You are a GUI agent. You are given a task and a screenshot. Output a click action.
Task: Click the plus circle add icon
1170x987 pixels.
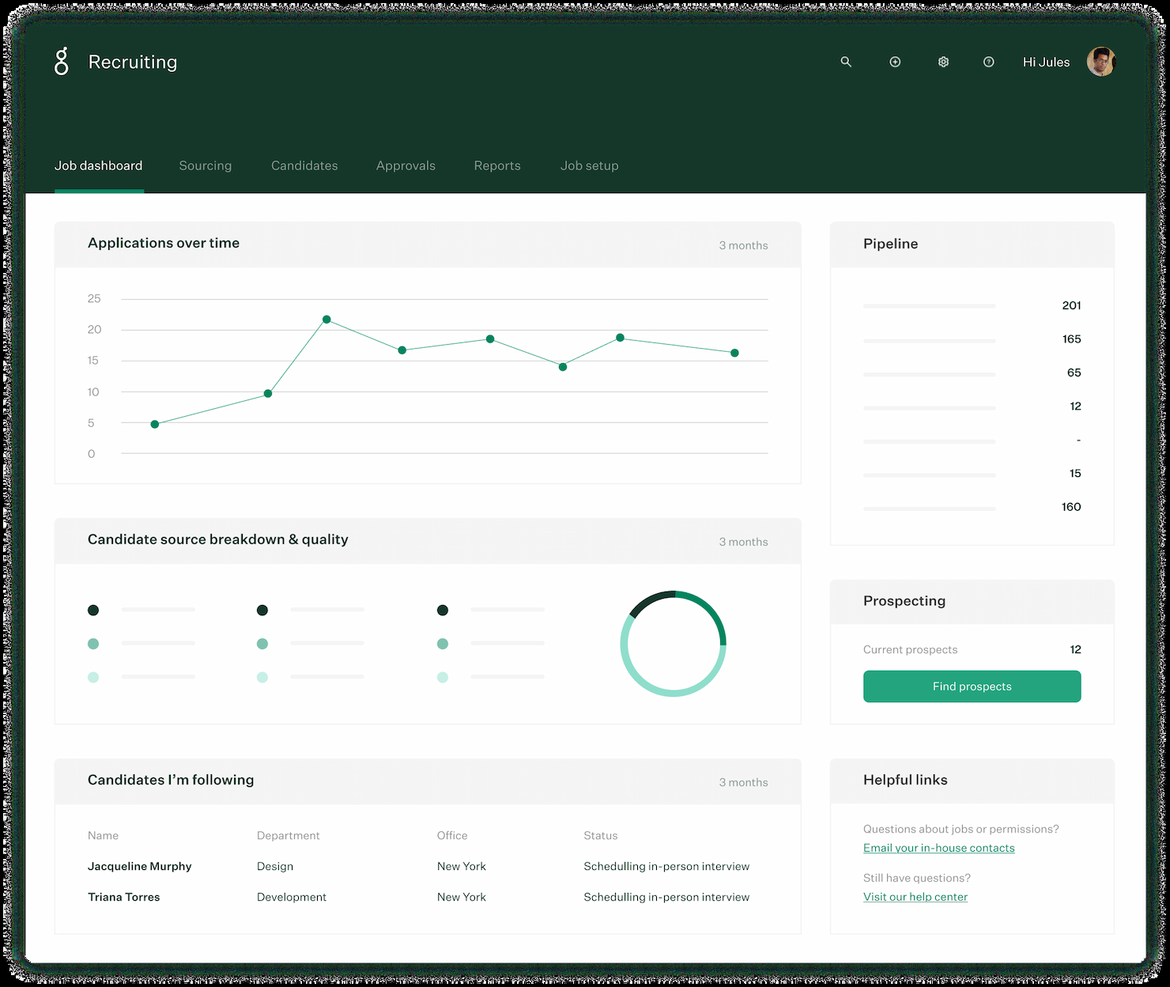pyautogui.click(x=895, y=62)
